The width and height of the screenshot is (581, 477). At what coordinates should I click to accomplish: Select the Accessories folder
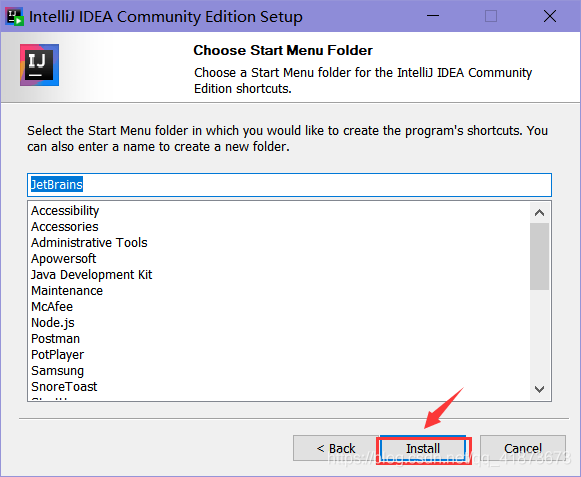pyautogui.click(x=65, y=226)
